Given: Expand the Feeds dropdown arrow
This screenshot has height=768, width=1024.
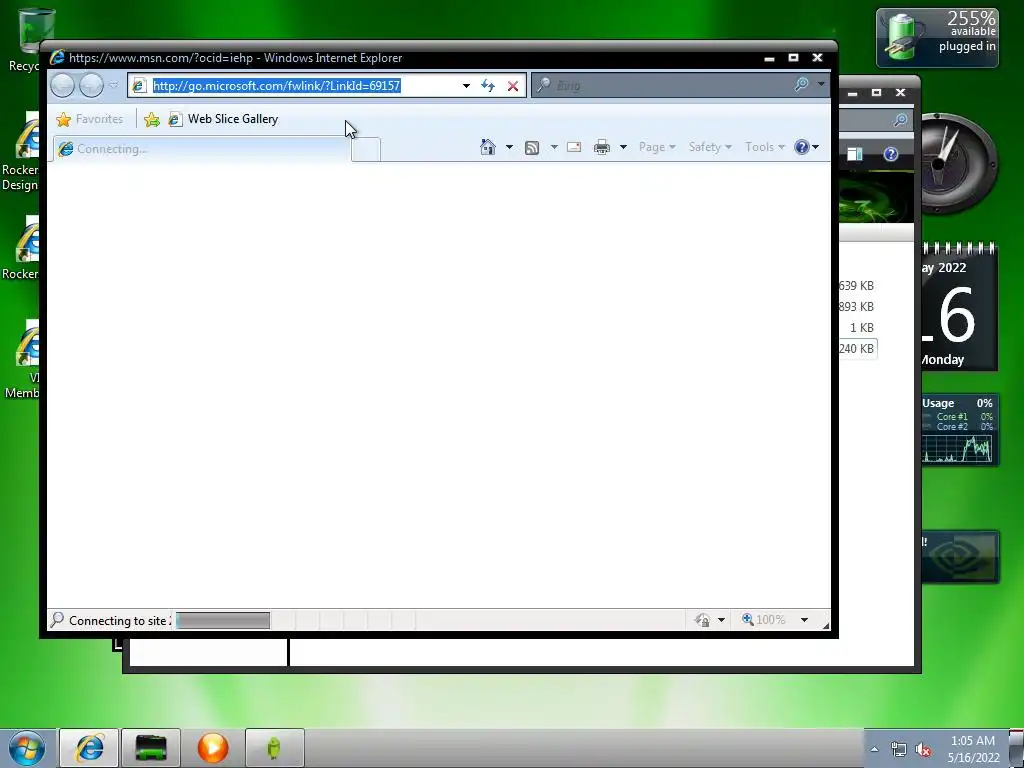Looking at the screenshot, I should [554, 147].
